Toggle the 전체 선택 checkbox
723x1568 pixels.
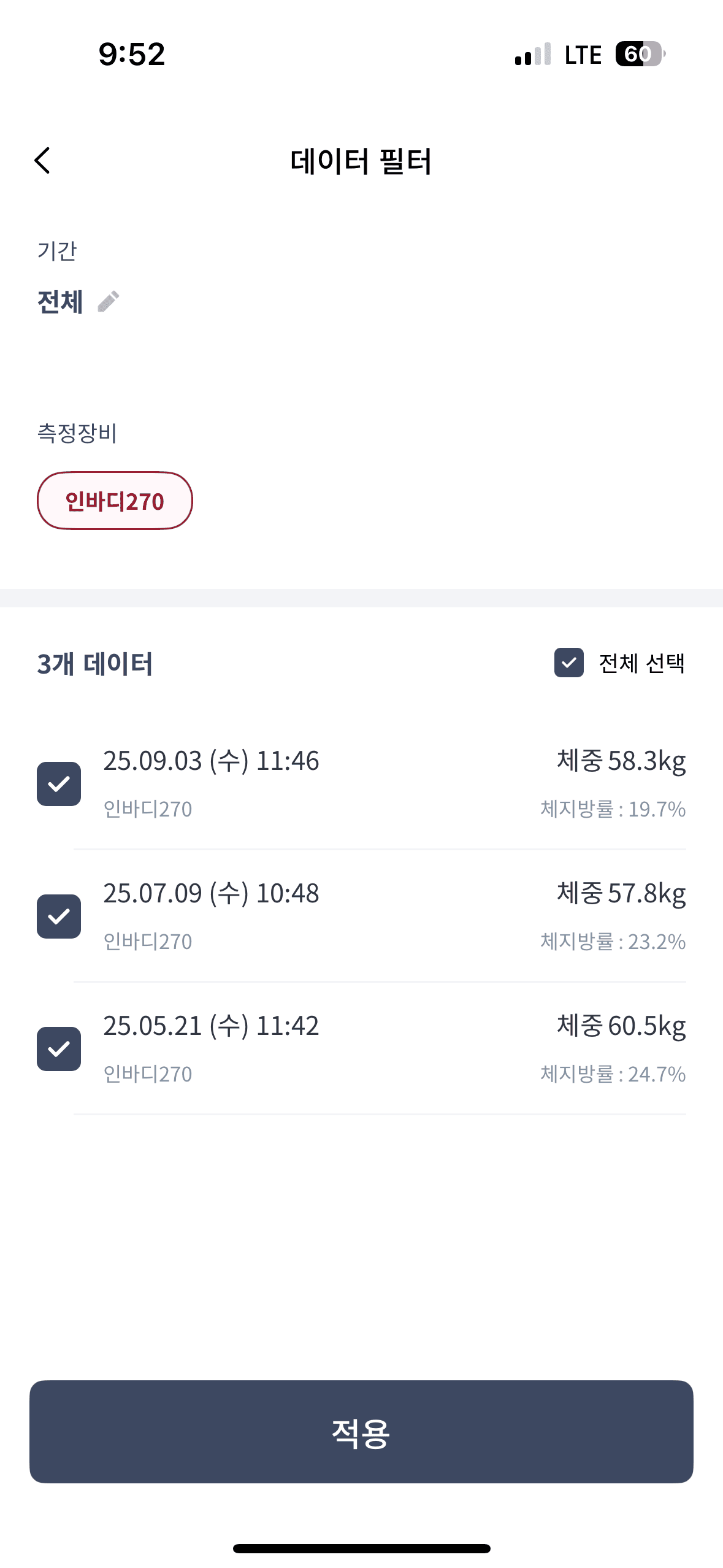pos(568,663)
